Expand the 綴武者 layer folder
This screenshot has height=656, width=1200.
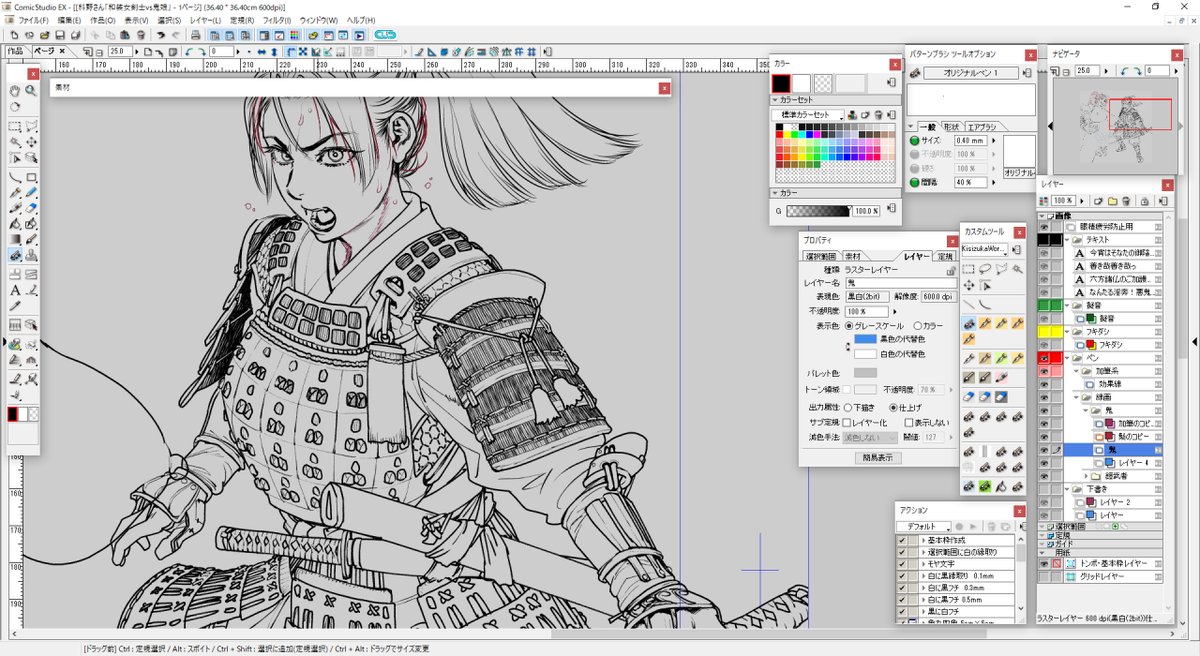pos(1086,476)
